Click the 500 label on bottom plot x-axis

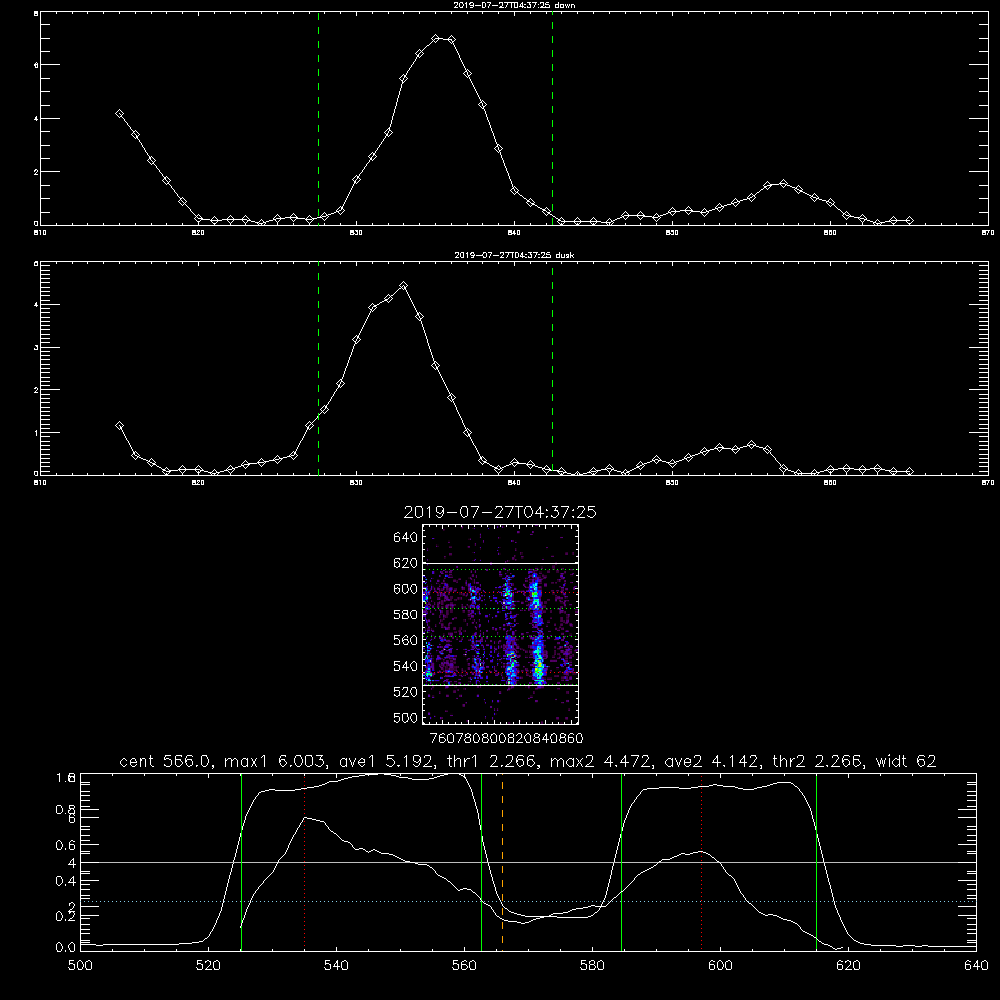pos(80,966)
